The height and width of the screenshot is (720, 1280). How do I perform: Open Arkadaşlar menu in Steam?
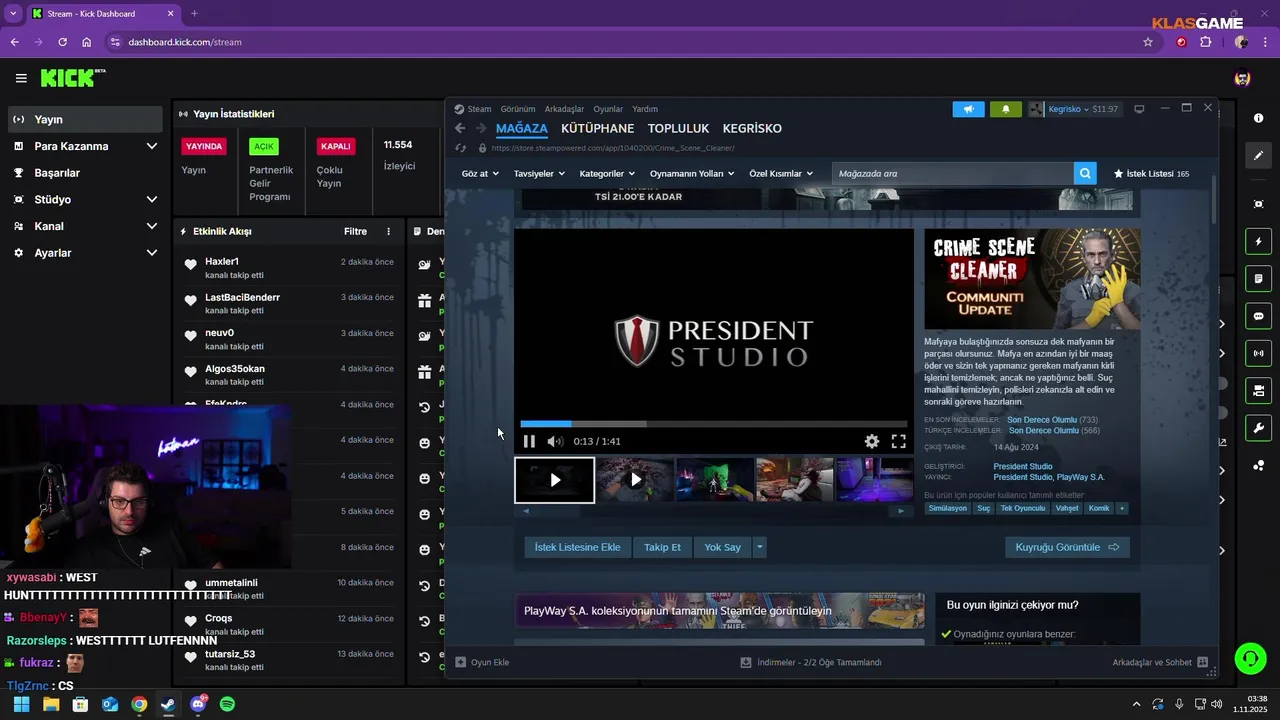coord(564,109)
